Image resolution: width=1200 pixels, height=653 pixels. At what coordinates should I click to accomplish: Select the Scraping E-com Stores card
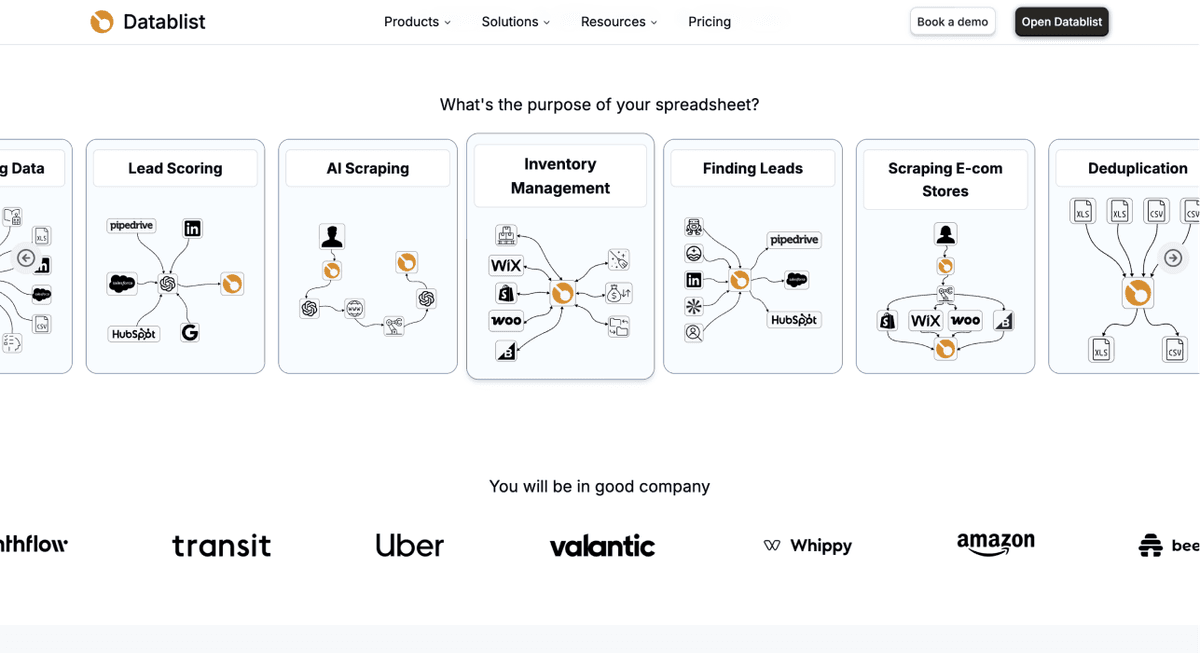945,256
